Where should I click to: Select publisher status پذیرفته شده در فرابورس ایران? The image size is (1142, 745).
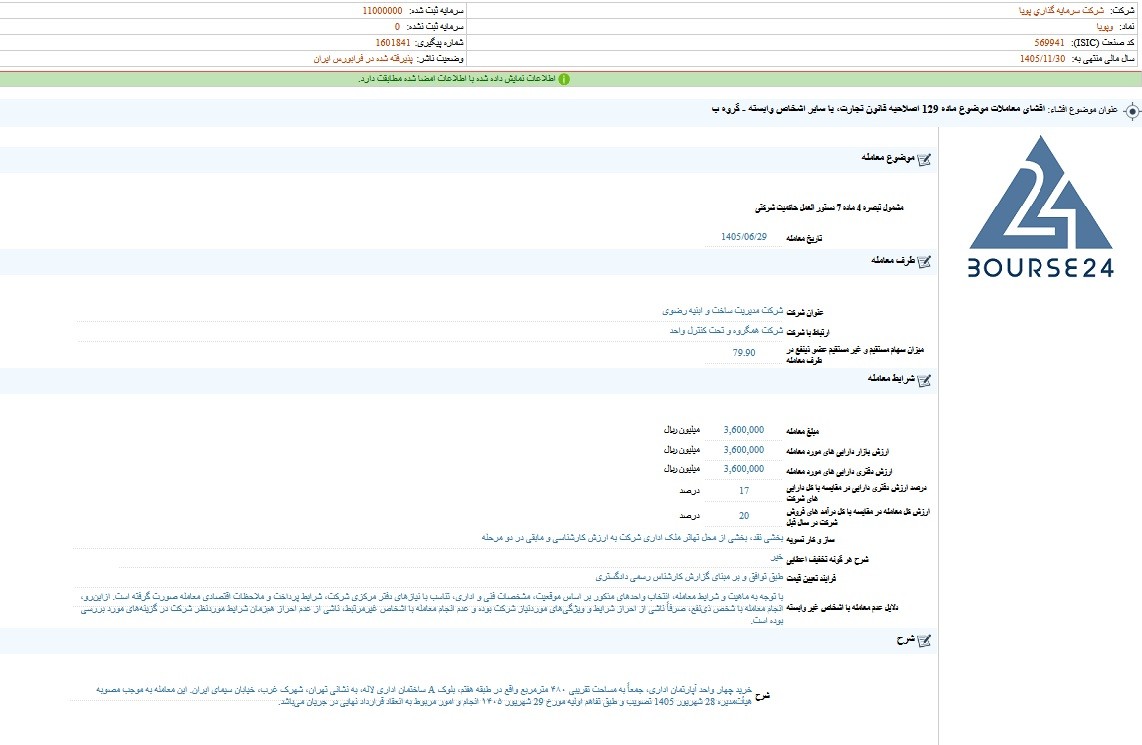tap(363, 59)
